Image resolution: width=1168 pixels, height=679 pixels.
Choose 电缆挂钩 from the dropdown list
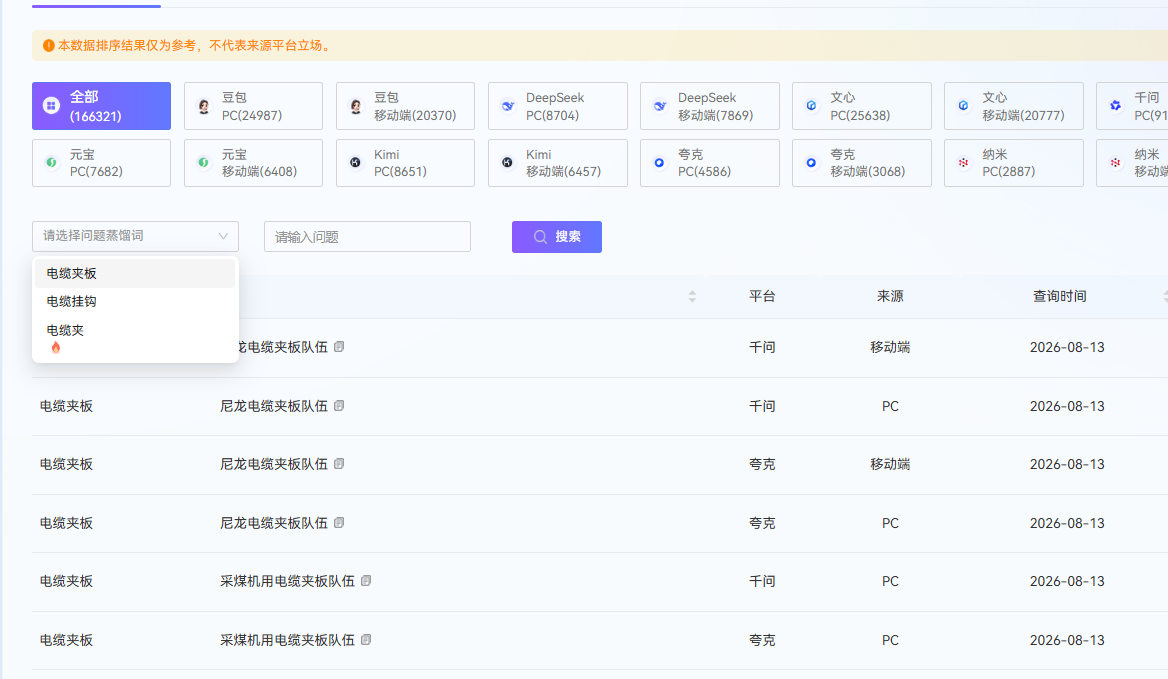(135, 302)
